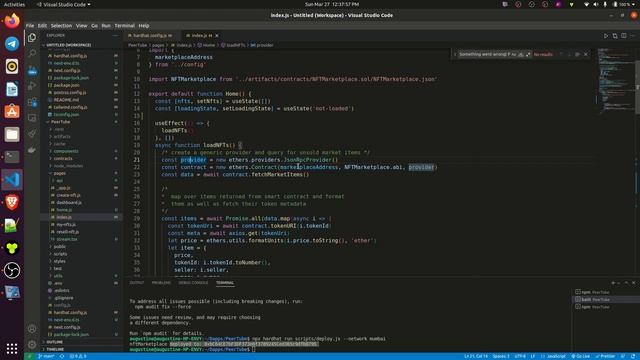Switch to the Debug Console panel tab
Image resolution: width=640 pixels, height=360 pixels.
[x=193, y=282]
